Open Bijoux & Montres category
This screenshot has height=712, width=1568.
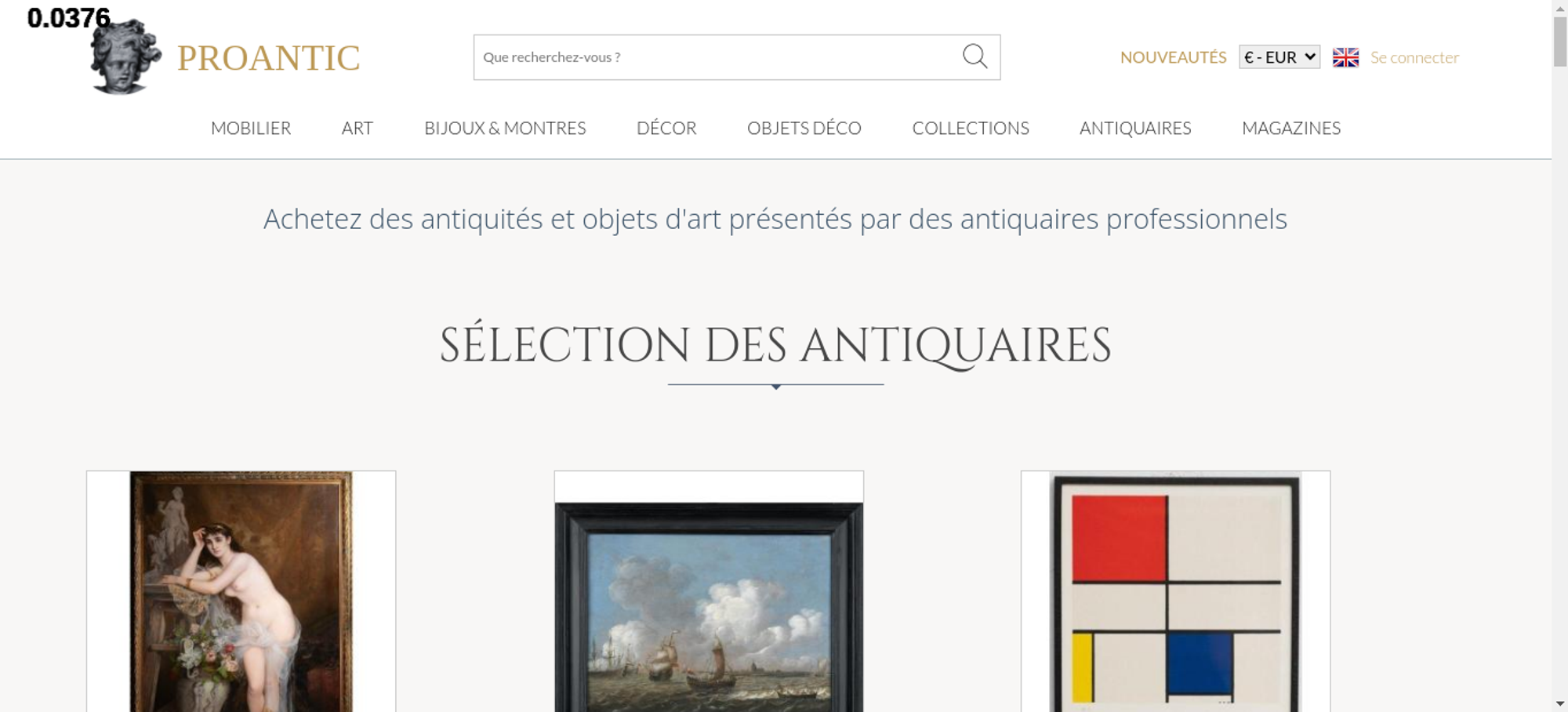coord(505,128)
